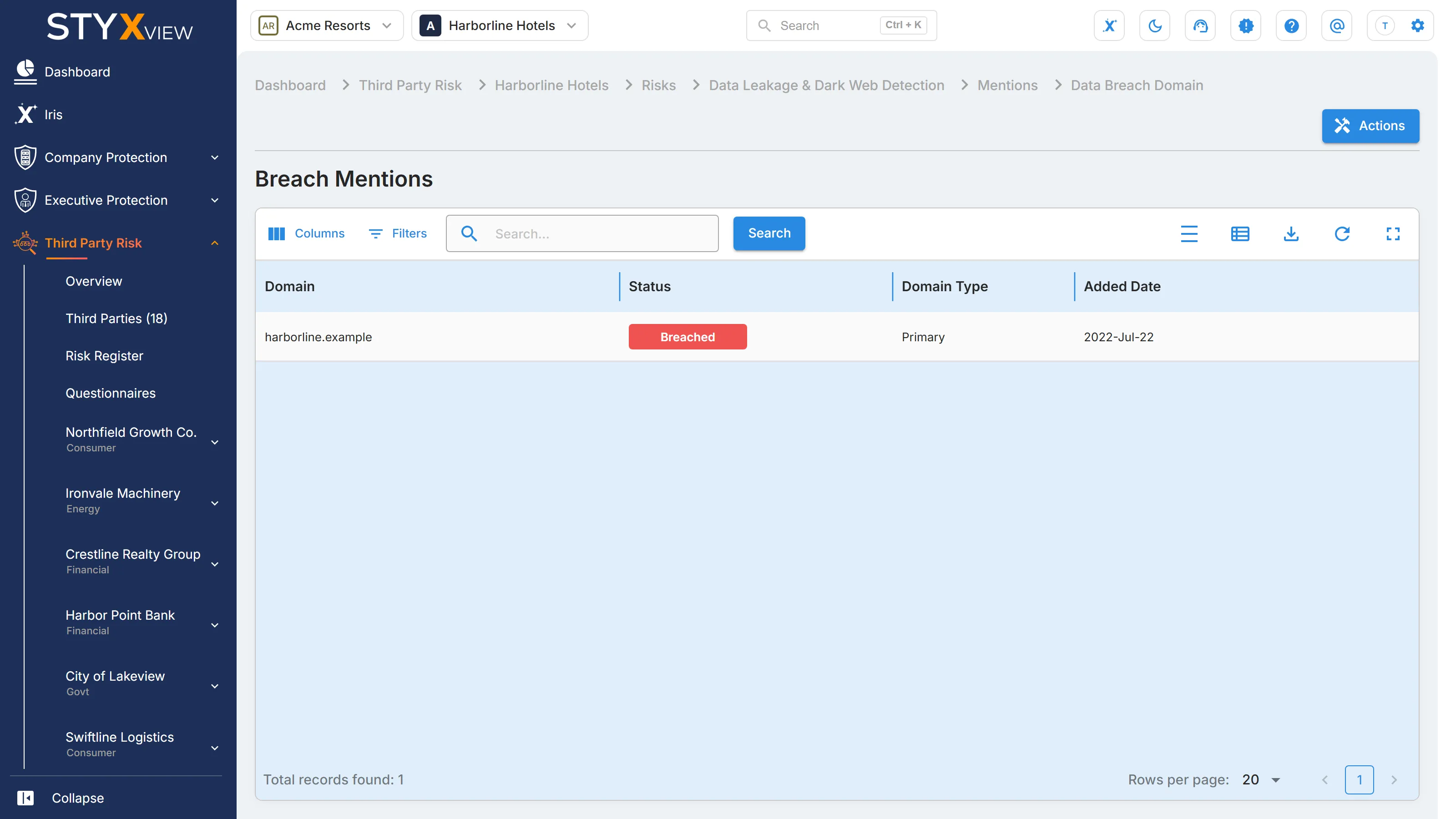Click the magnifier icon in table search
1456x819 pixels.
tap(469, 233)
